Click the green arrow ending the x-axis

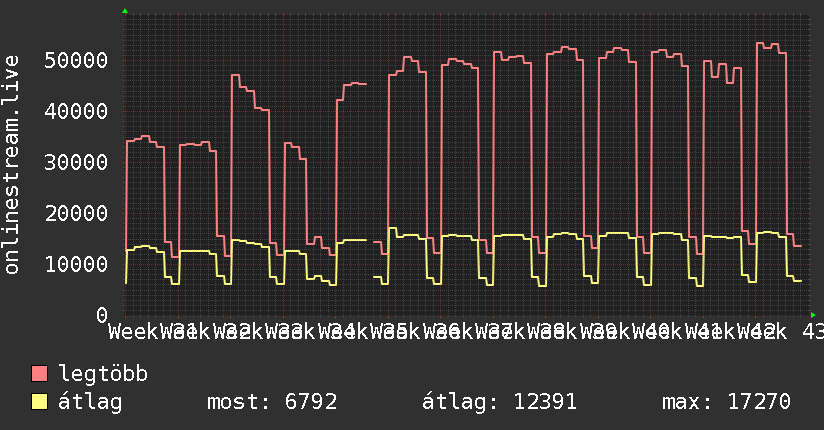pos(813,315)
